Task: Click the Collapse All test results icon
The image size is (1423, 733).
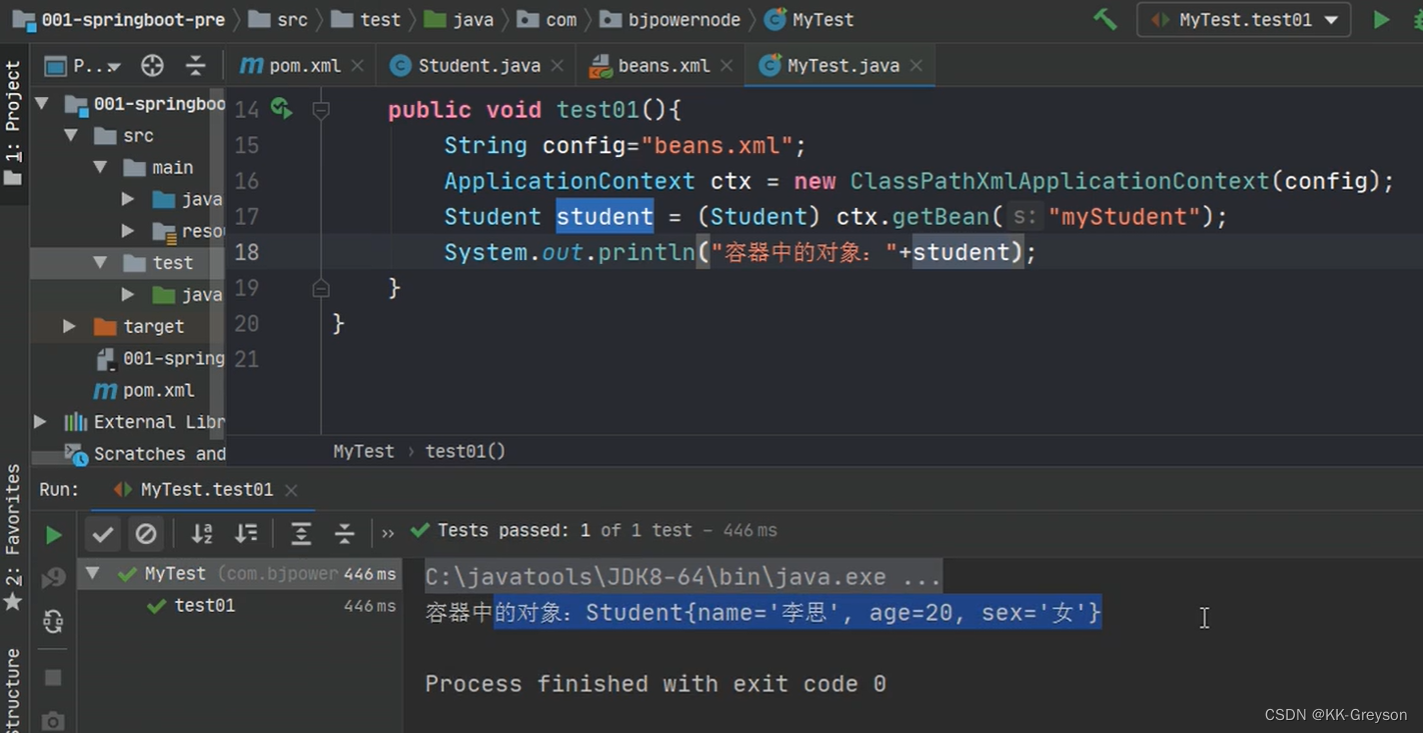Action: (x=344, y=534)
